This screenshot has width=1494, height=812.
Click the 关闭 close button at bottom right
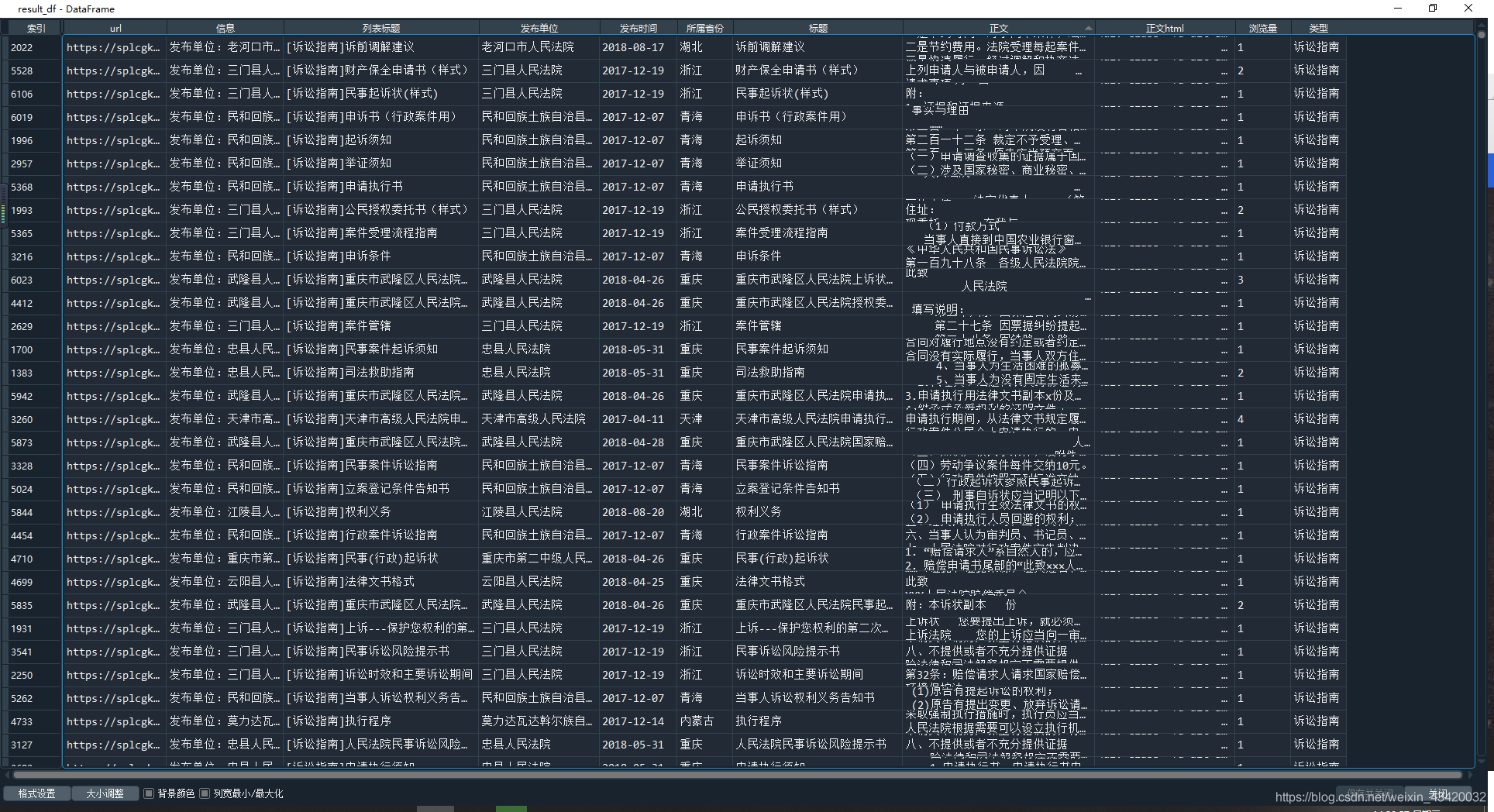pyautogui.click(x=1438, y=793)
